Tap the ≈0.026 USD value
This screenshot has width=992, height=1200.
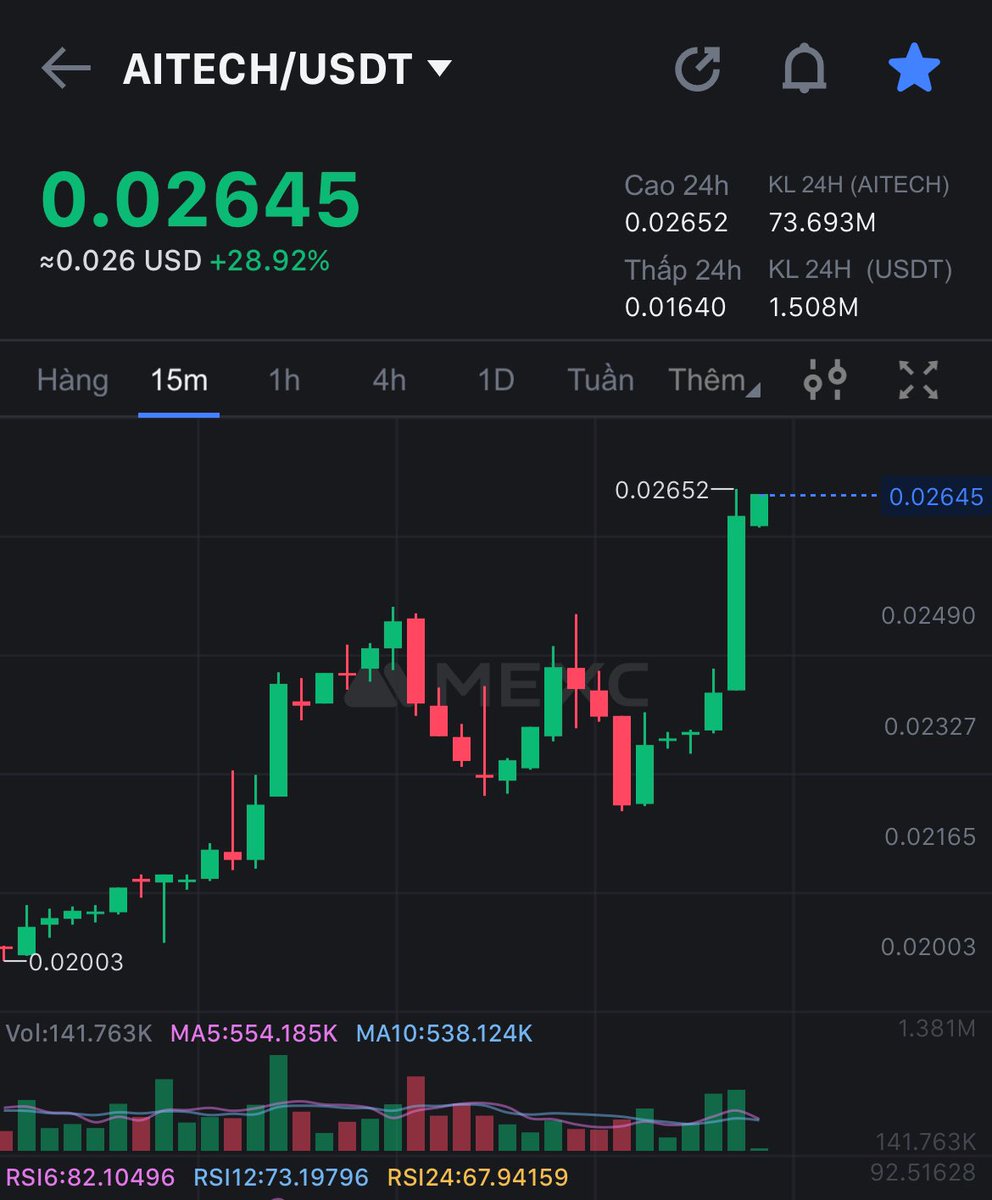tap(121, 261)
